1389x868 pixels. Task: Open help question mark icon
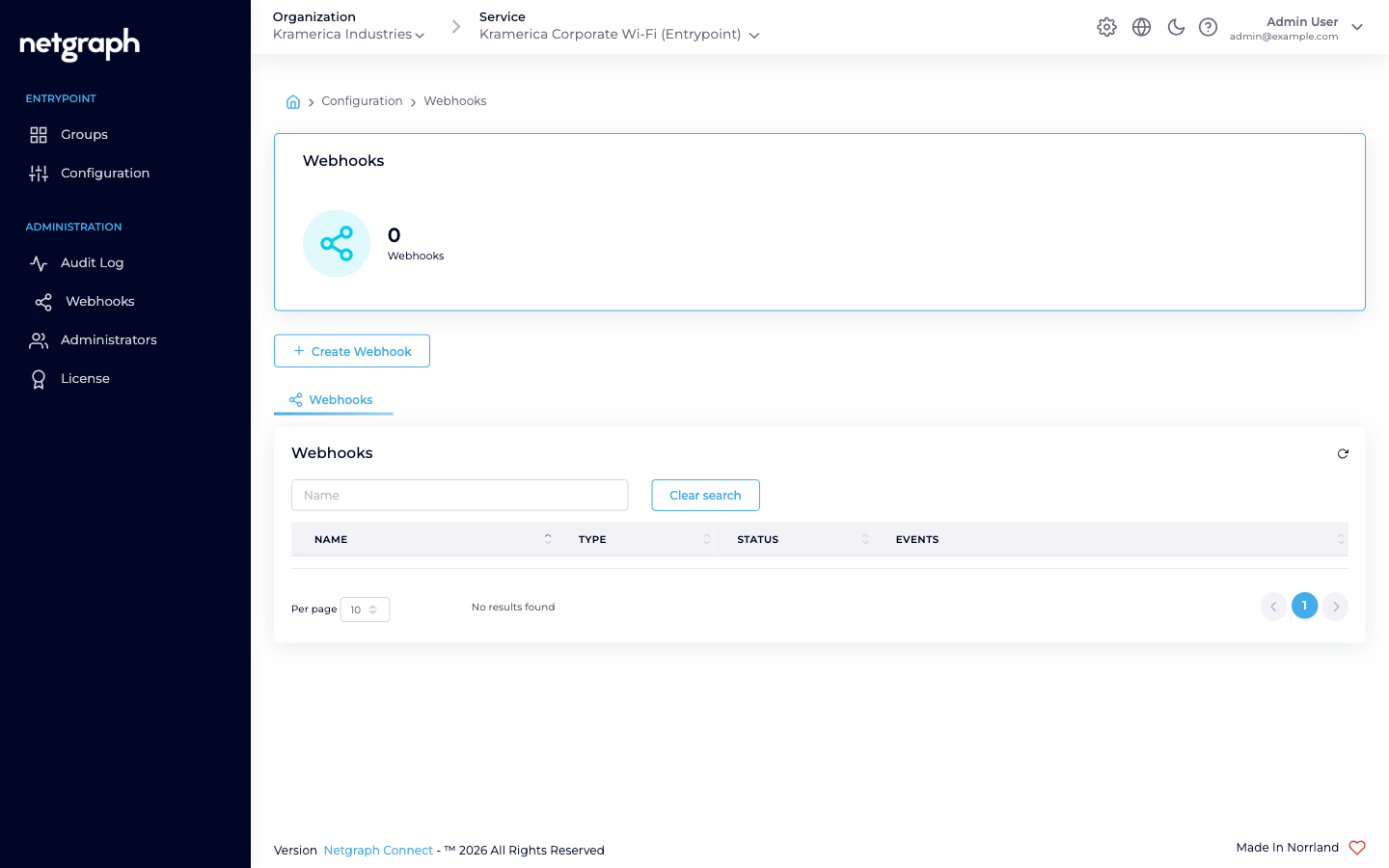[x=1209, y=27]
